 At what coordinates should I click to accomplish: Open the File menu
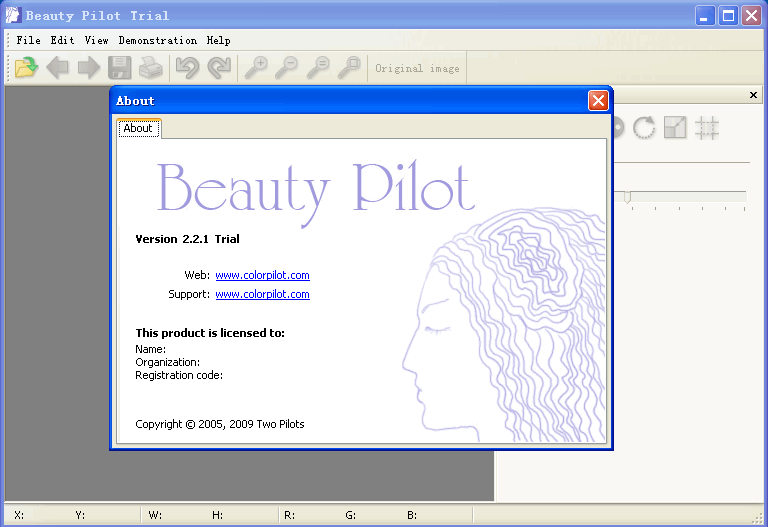tap(28, 40)
